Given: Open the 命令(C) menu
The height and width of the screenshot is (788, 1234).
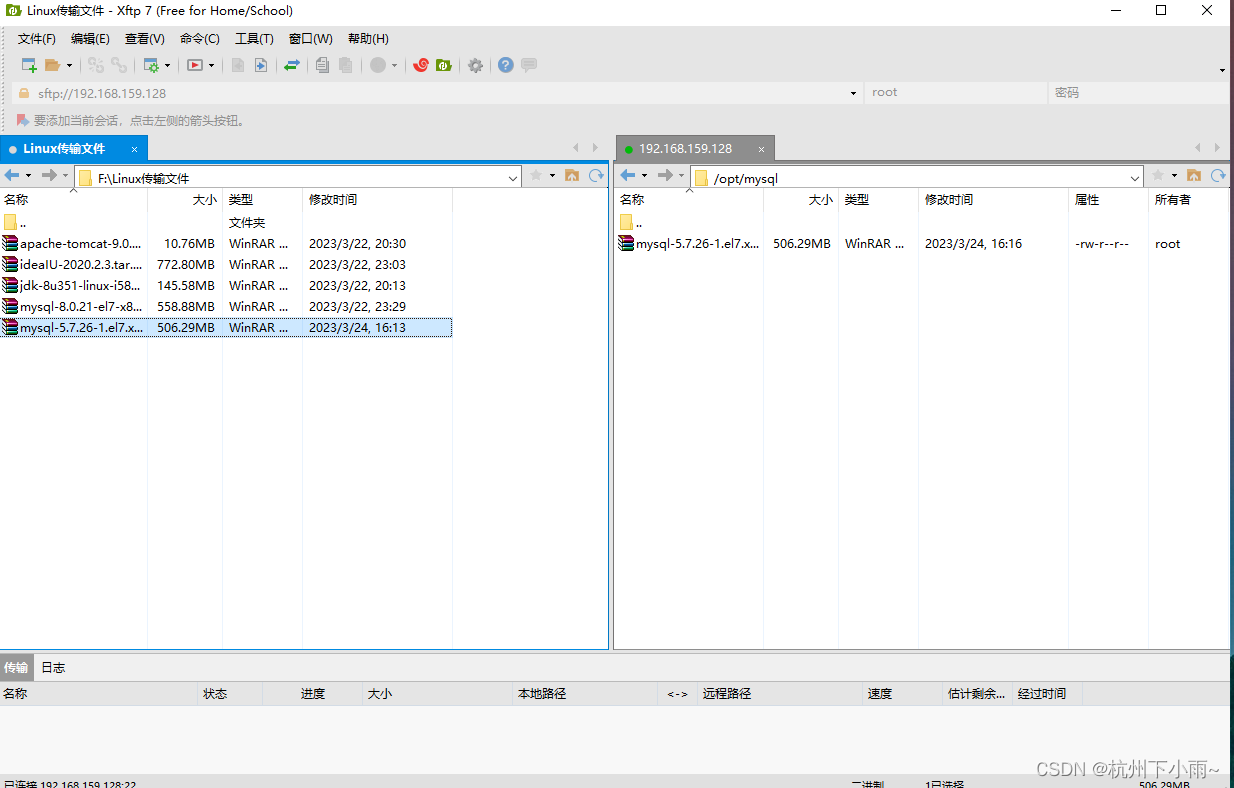Looking at the screenshot, I should click(x=200, y=39).
